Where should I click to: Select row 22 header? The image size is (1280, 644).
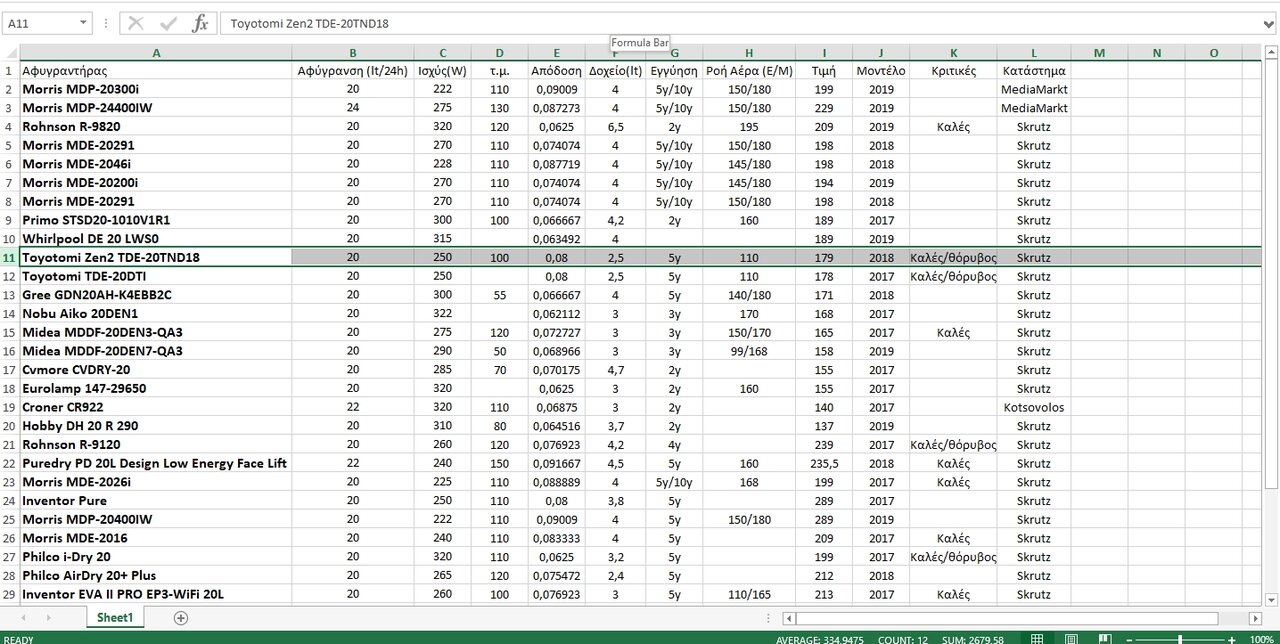[x=10, y=464]
